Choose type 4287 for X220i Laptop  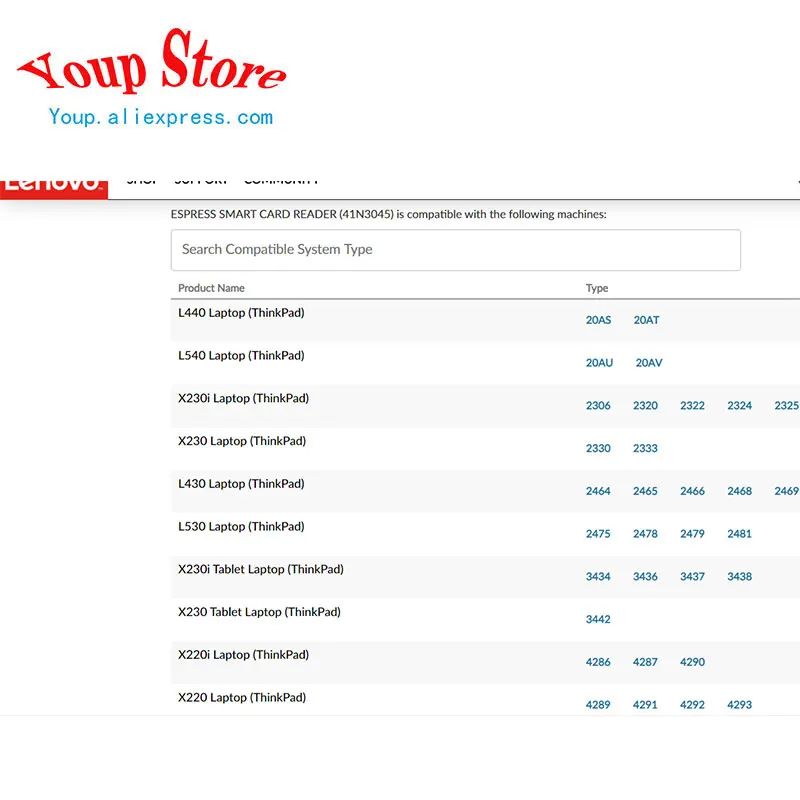(645, 663)
